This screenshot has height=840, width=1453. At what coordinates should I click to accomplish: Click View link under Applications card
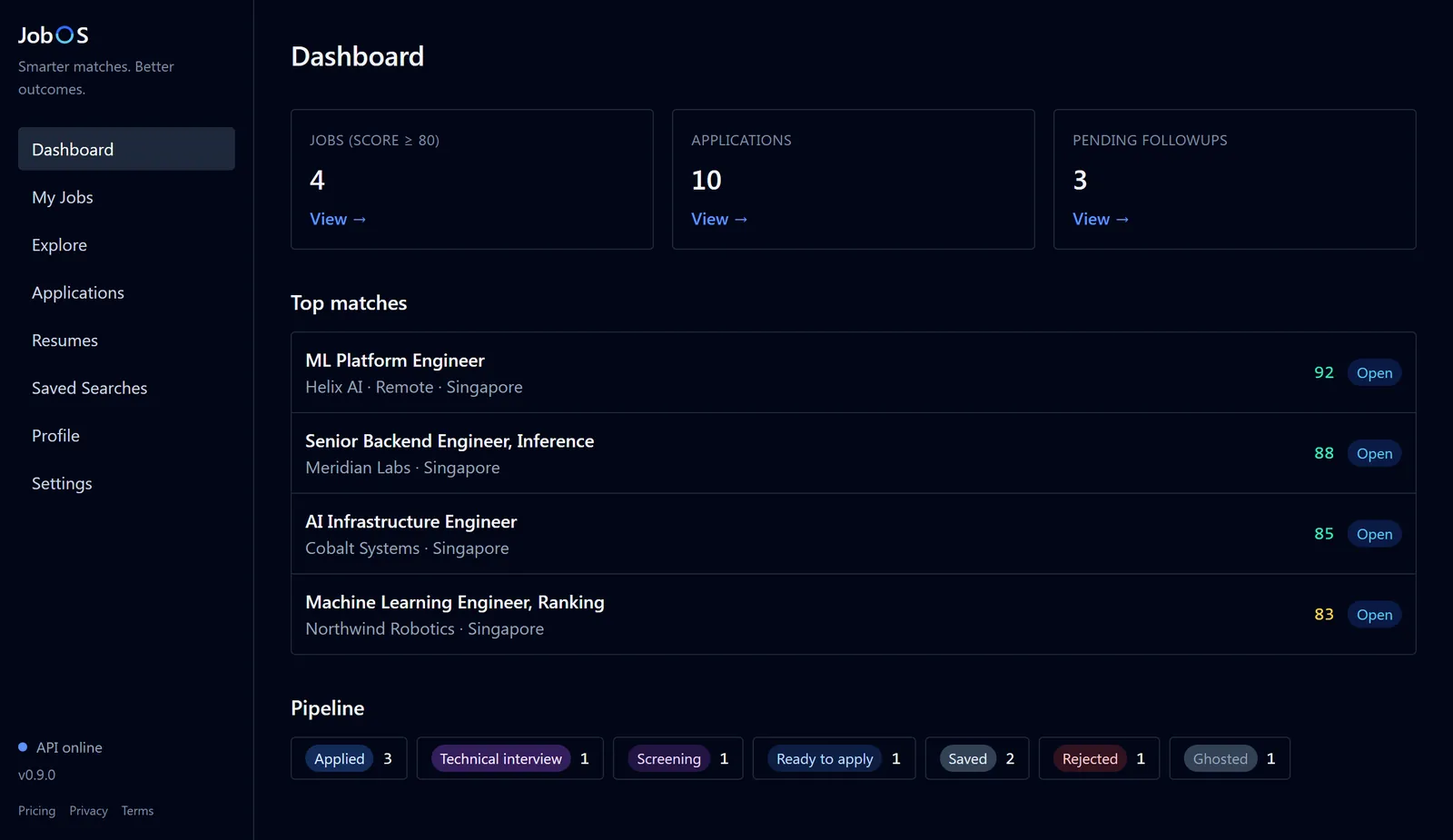click(719, 219)
